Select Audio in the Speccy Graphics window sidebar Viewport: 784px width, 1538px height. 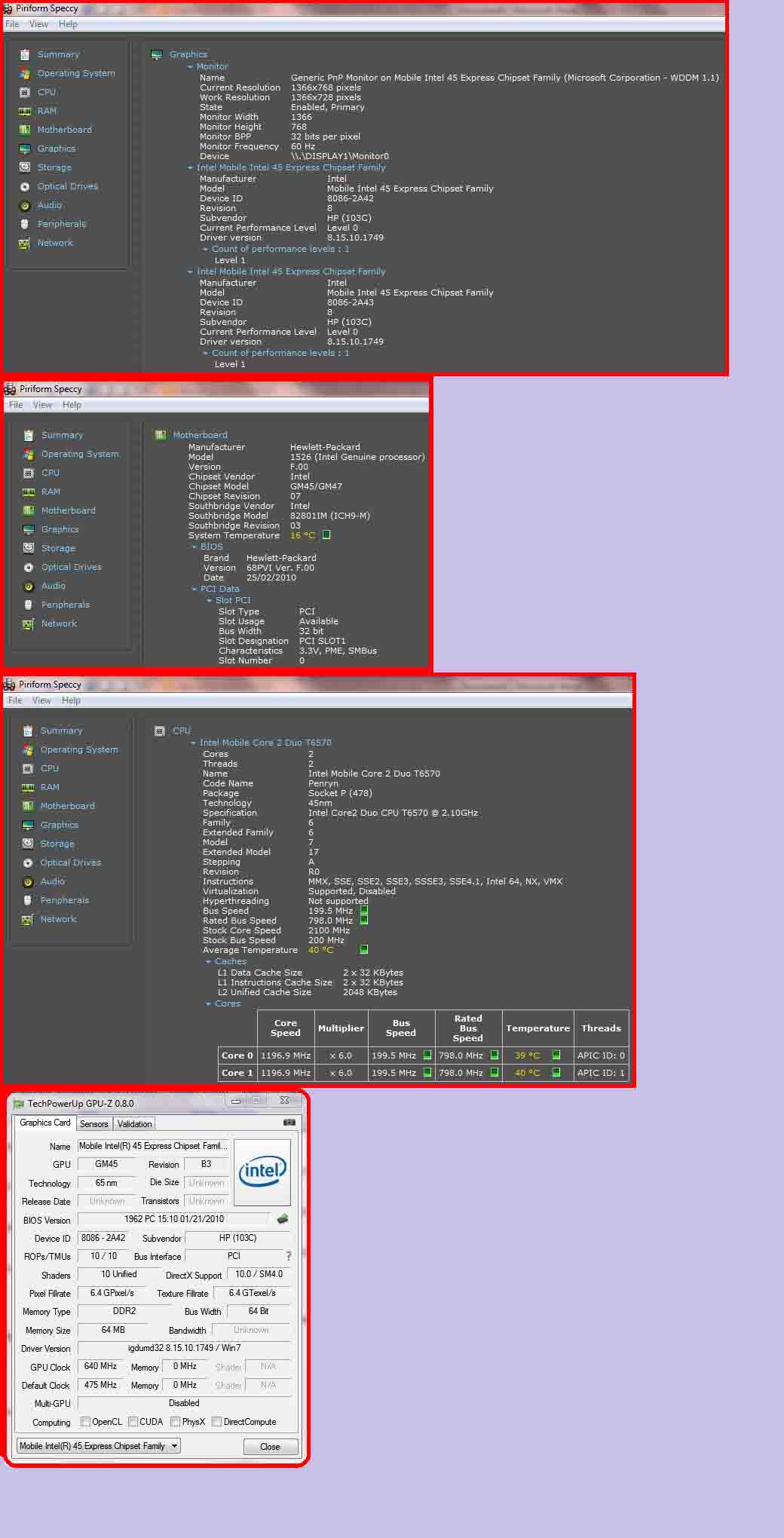[50, 205]
